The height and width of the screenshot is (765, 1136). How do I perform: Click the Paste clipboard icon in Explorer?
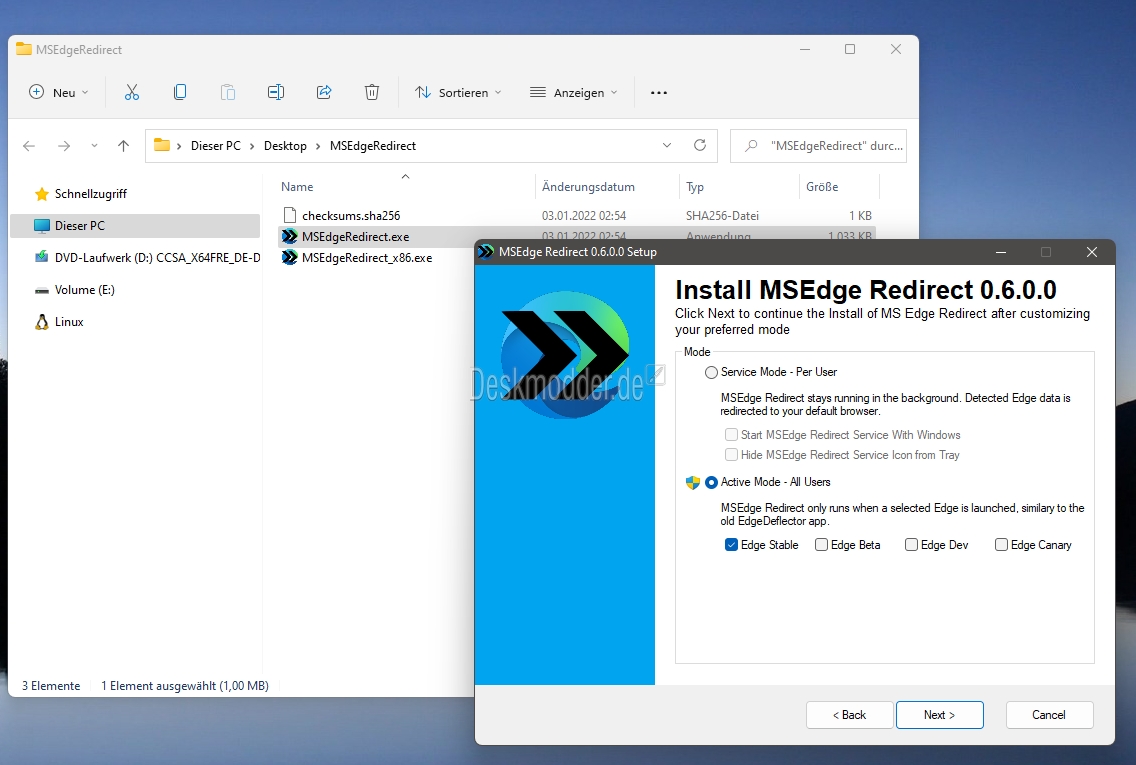point(227,92)
